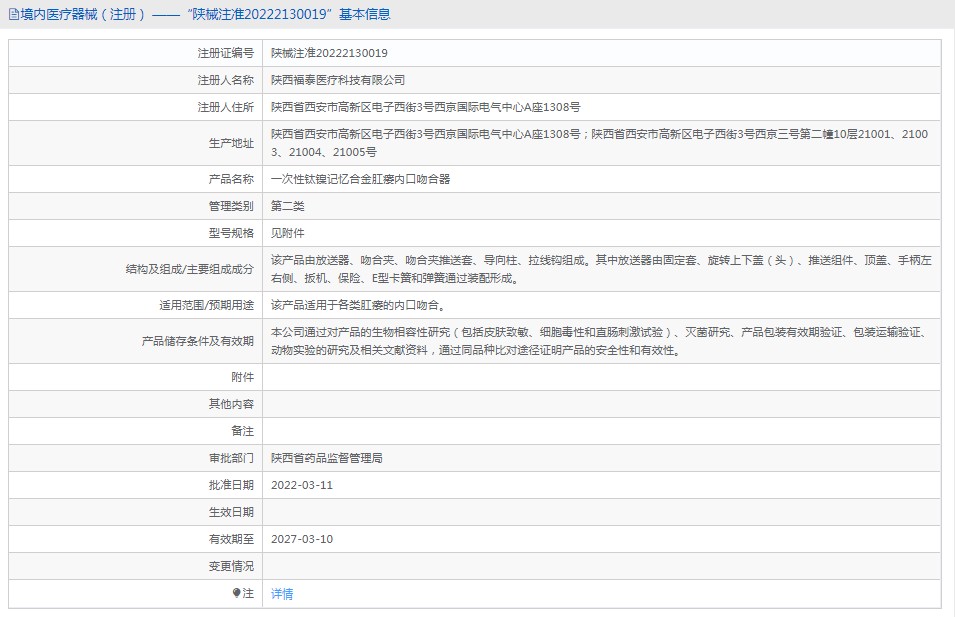This screenshot has height=617, width=955.
Task: Click the 注册人住所 label
Action: [225, 107]
